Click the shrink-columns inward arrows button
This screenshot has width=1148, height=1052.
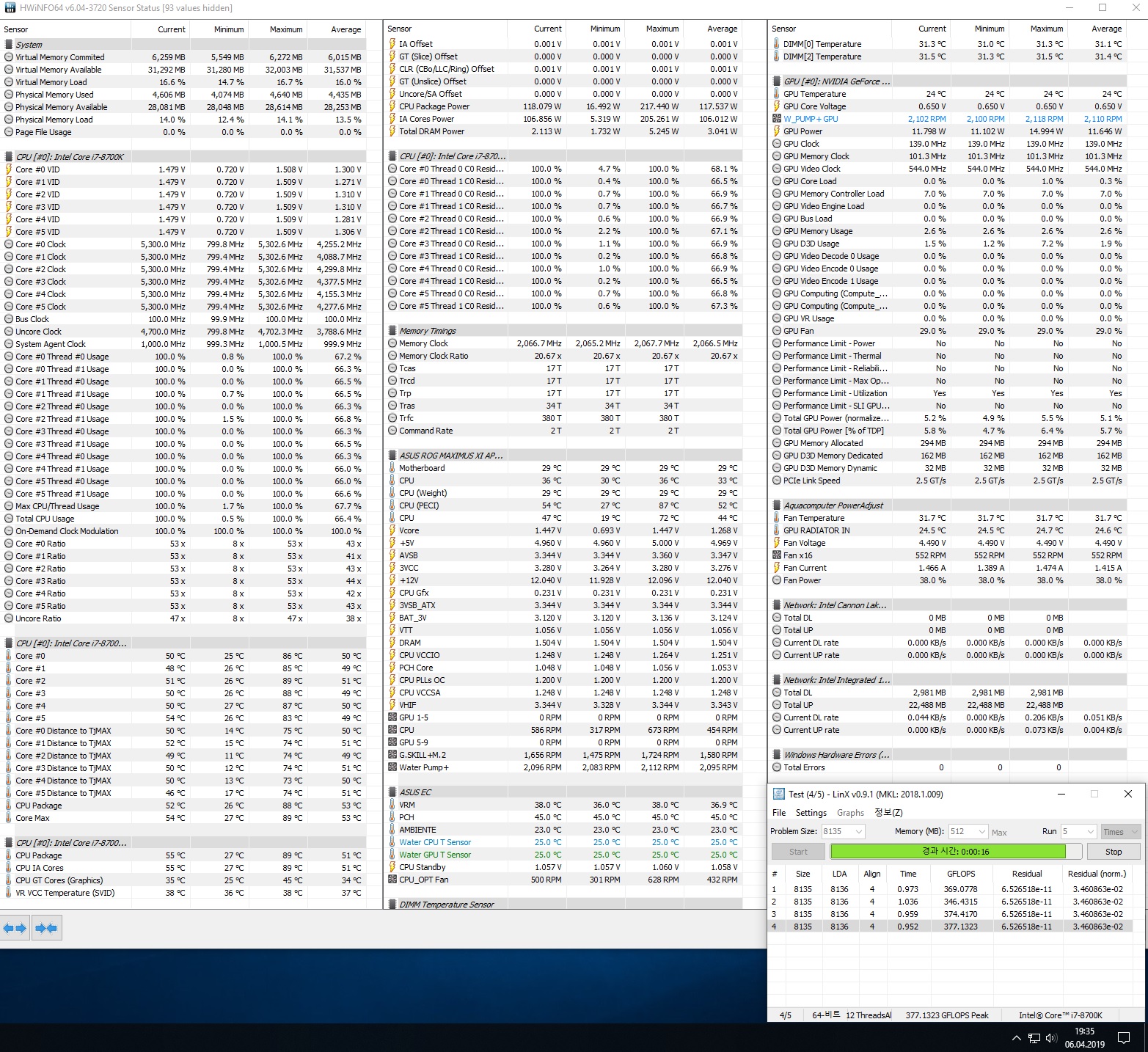tap(46, 928)
